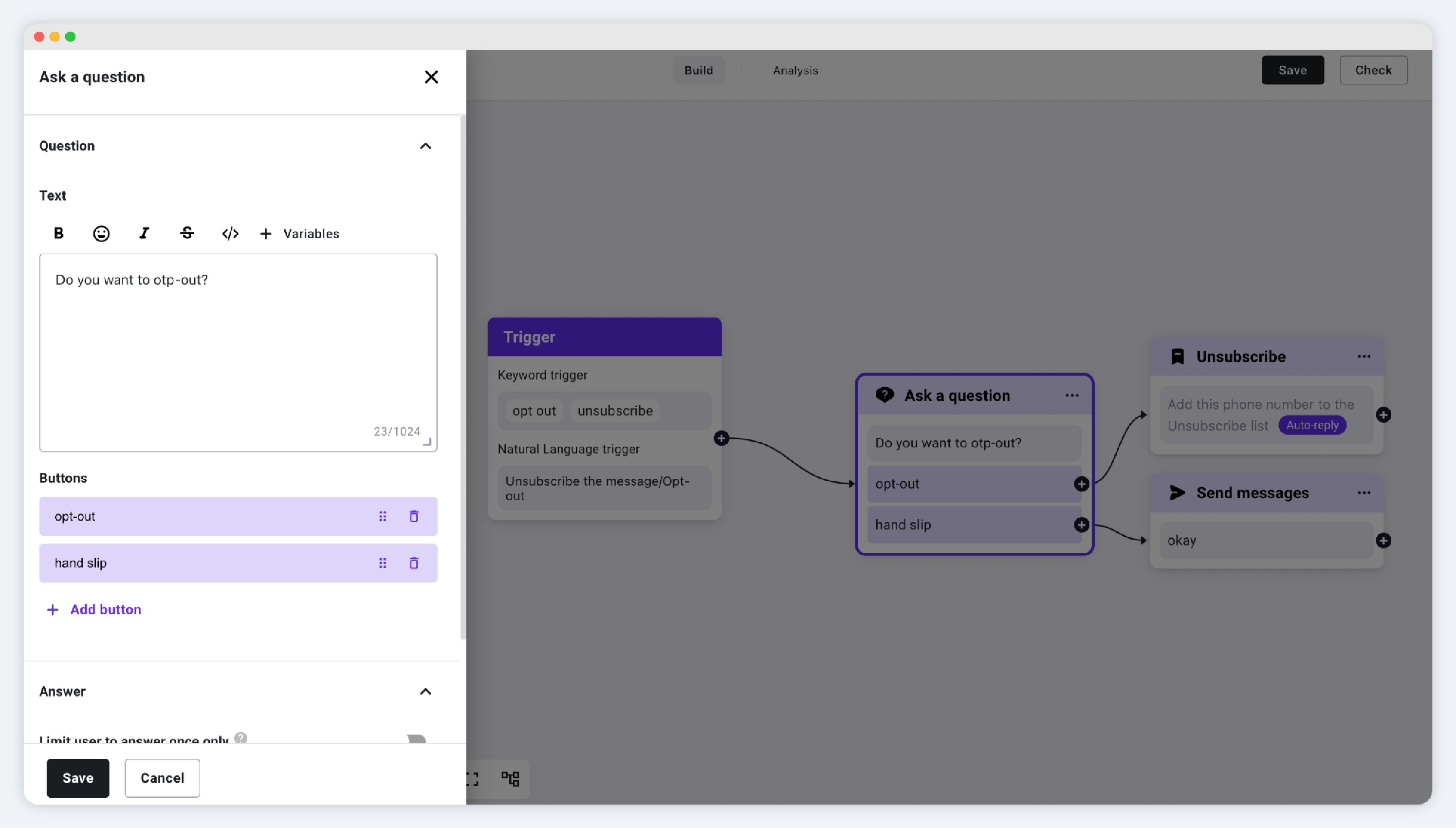Toggle limit user to answer once
This screenshot has height=828, width=1456.
(416, 739)
